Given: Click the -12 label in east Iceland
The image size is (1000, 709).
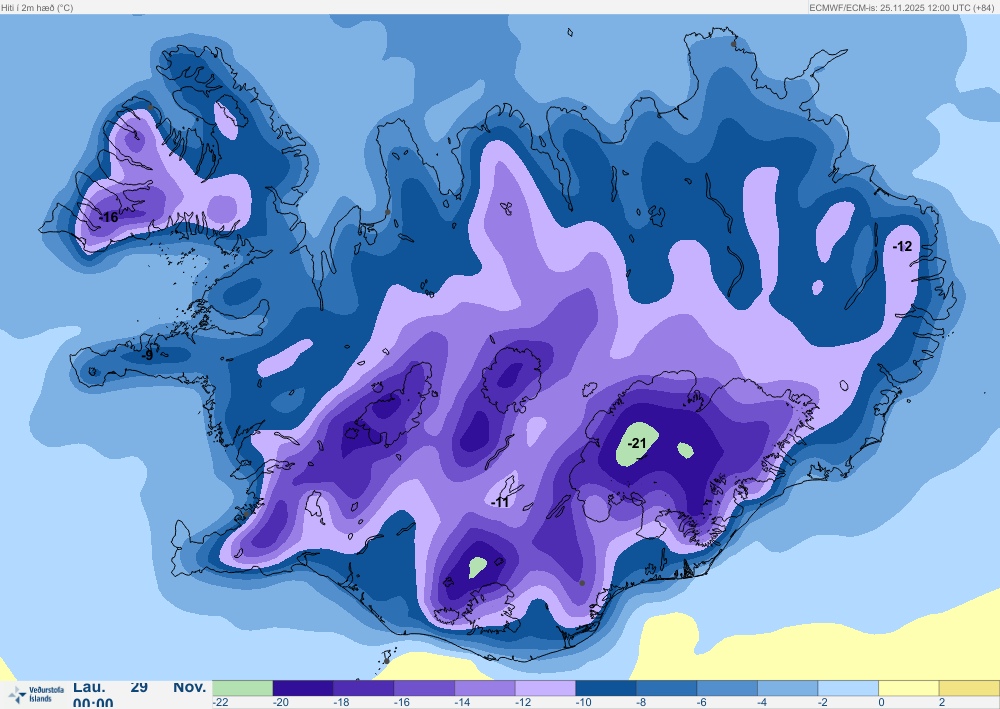Looking at the screenshot, I should pyautogui.click(x=902, y=246).
